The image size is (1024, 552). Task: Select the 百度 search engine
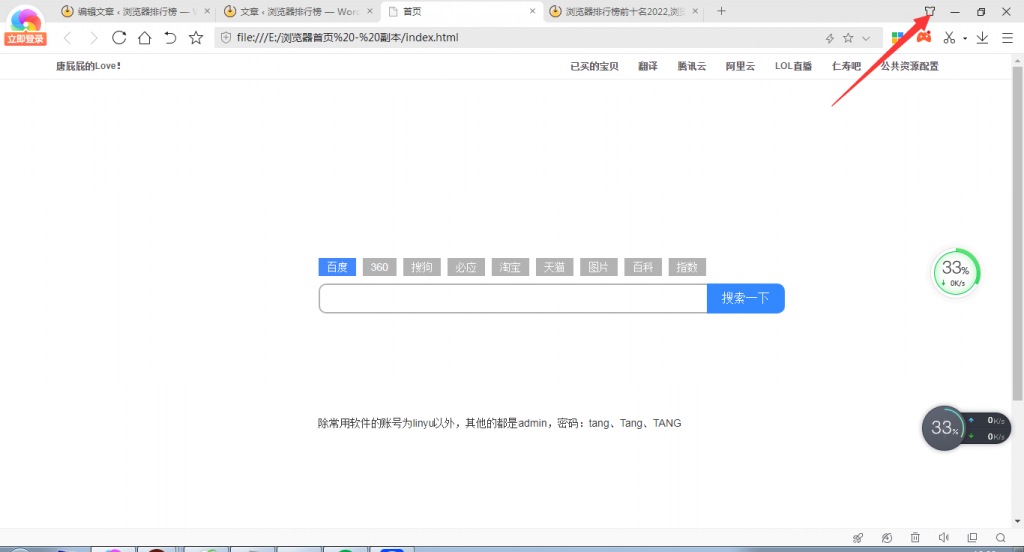tap(337, 267)
